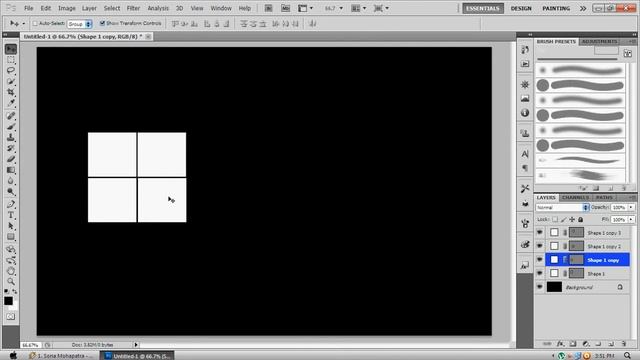640x360 pixels.
Task: Hide the Background layer
Action: [x=540, y=287]
